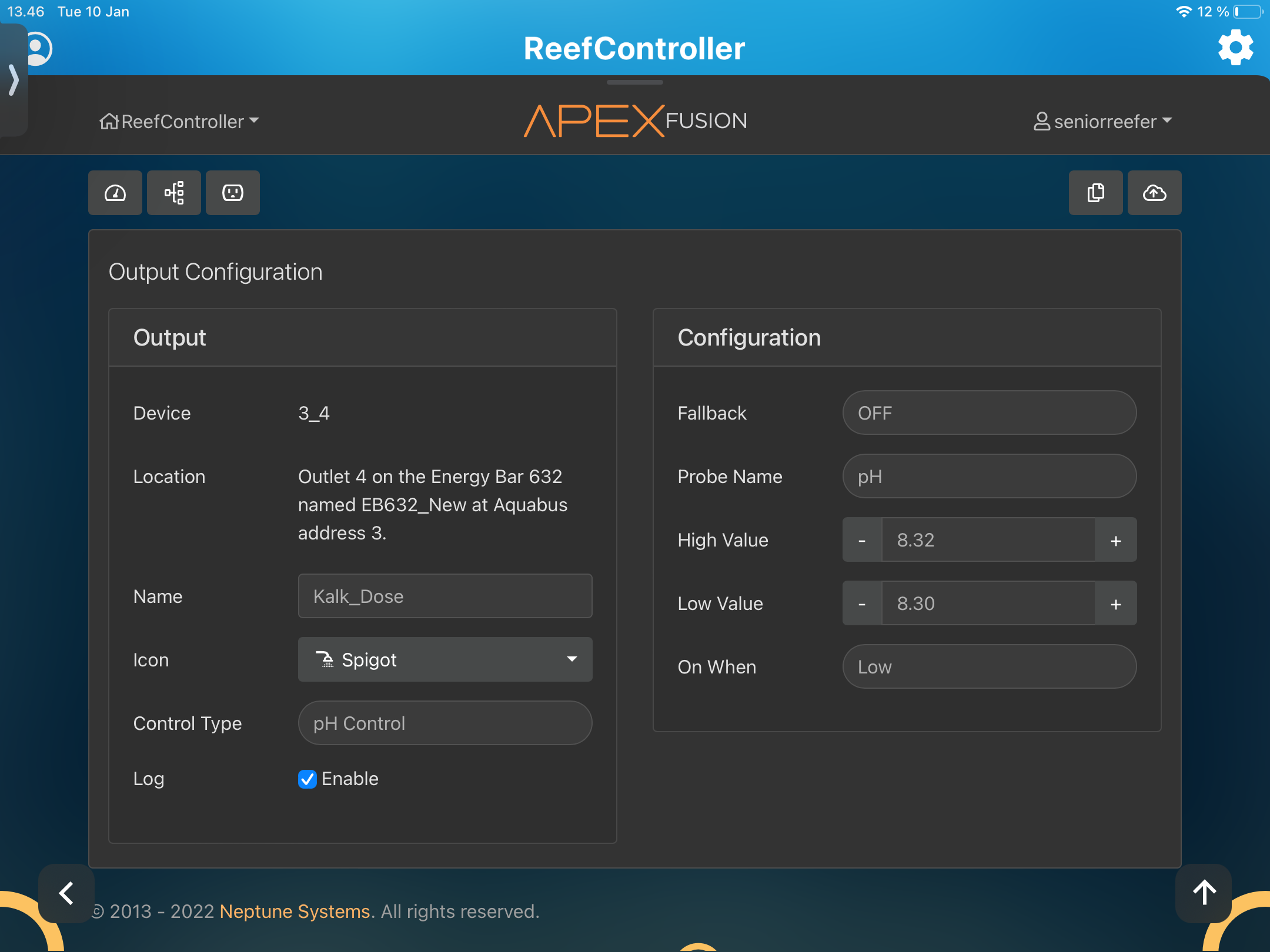Expand the side panel chevron handle
Viewport: 1270px width, 952px height.
pos(13,79)
